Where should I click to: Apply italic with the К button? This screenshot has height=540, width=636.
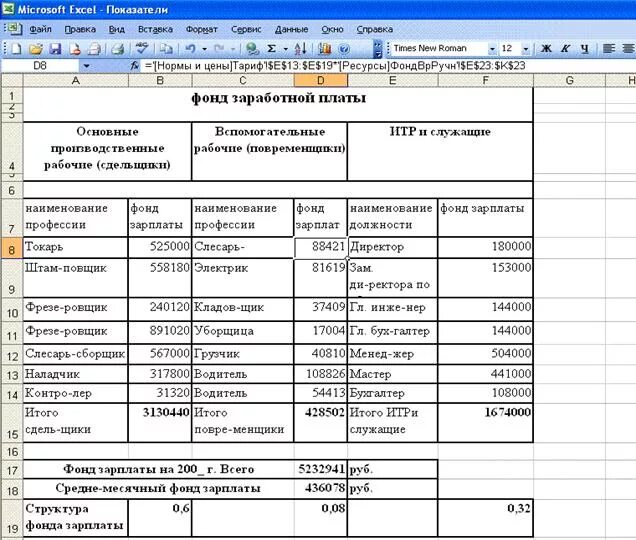[x=565, y=49]
